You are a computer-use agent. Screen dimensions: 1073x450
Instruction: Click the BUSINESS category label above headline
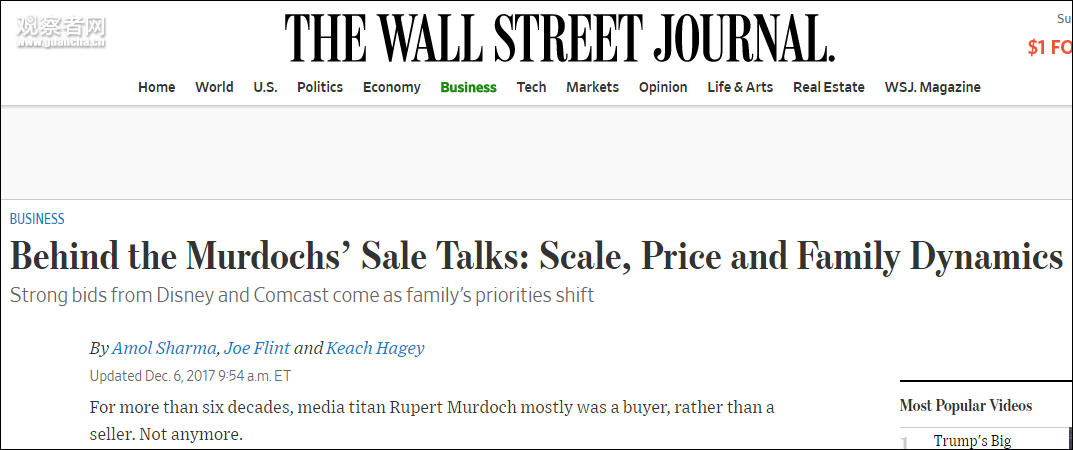[x=37, y=219]
